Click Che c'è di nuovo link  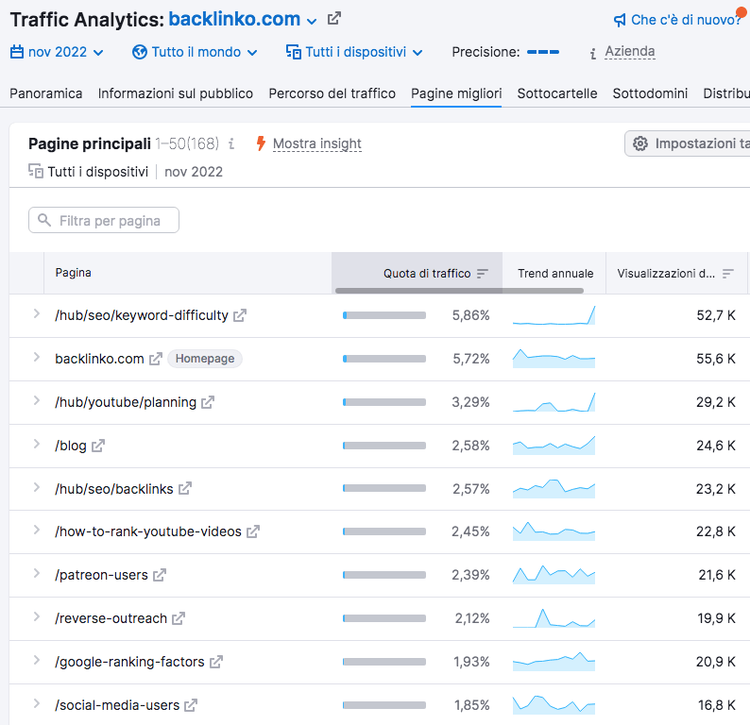tap(686, 20)
